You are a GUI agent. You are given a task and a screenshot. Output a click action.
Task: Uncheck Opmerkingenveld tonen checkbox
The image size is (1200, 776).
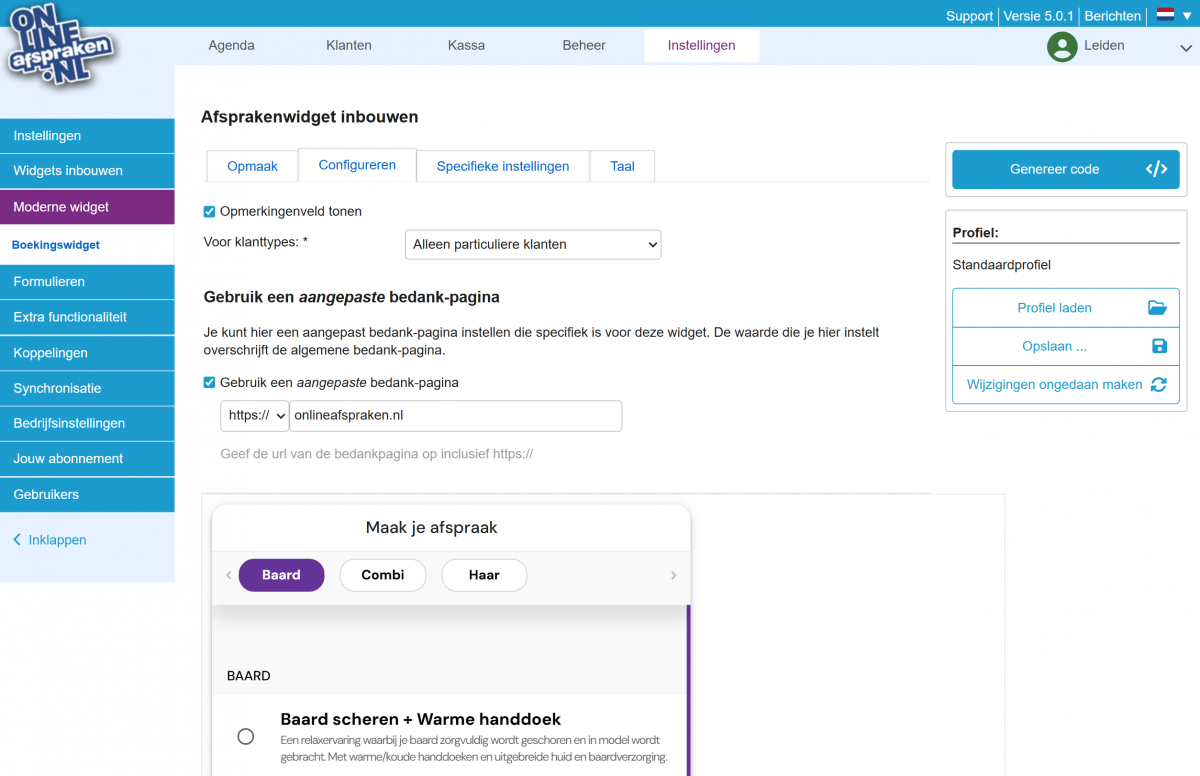[x=210, y=211]
